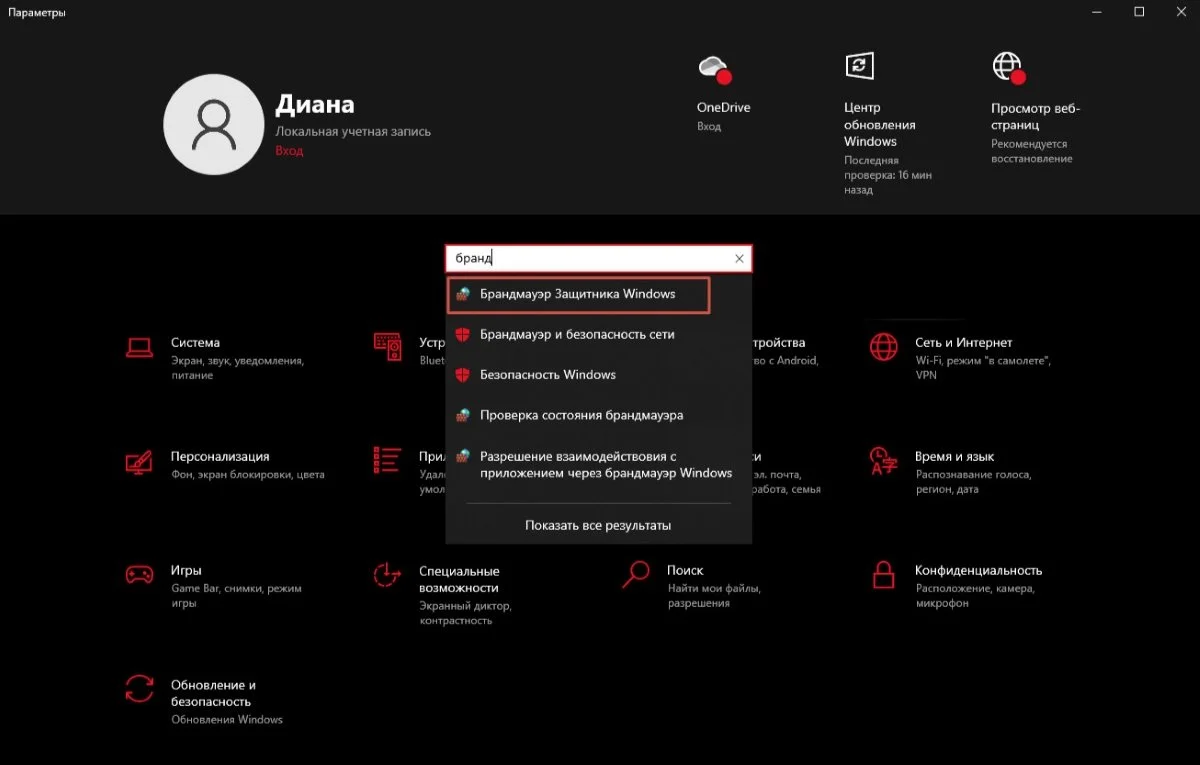1200x765 pixels.
Task: Open the System laptop icon
Action: [139, 347]
